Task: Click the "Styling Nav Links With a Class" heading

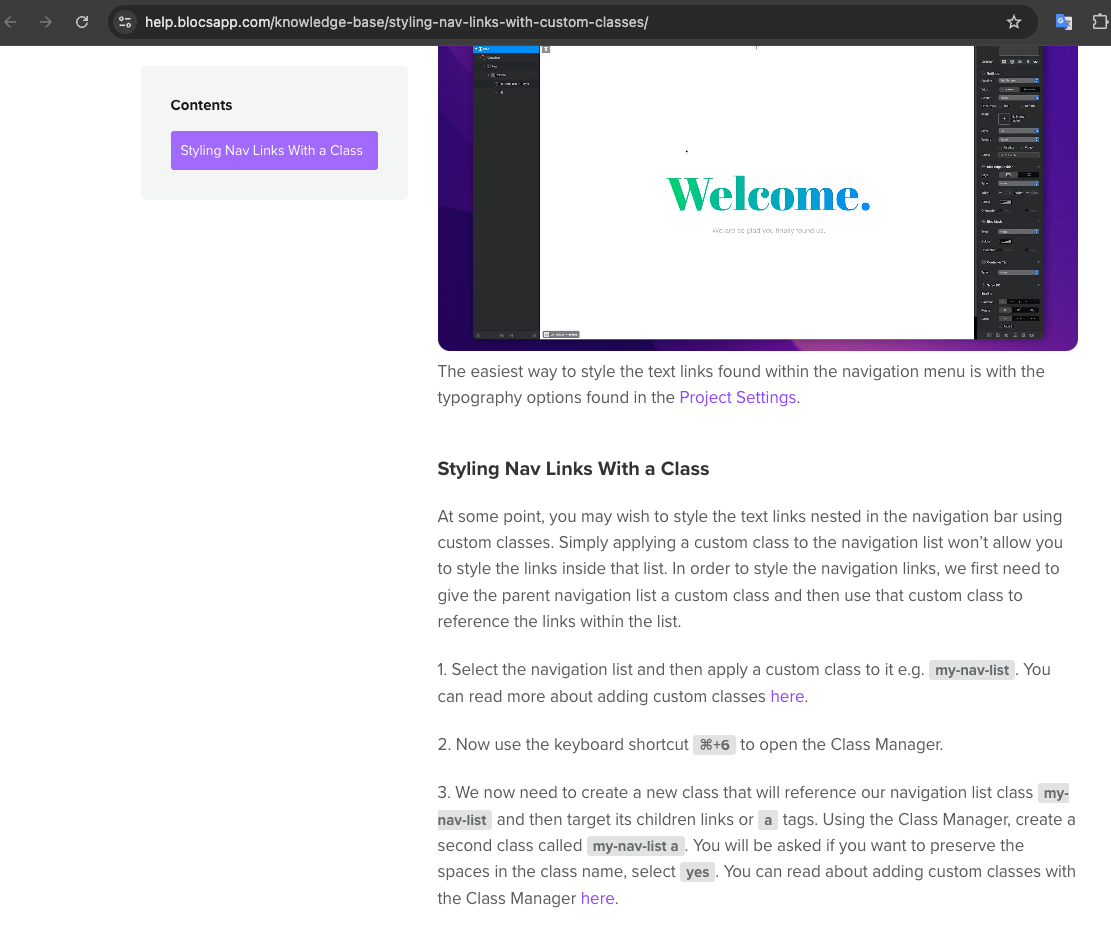Action: tap(573, 469)
